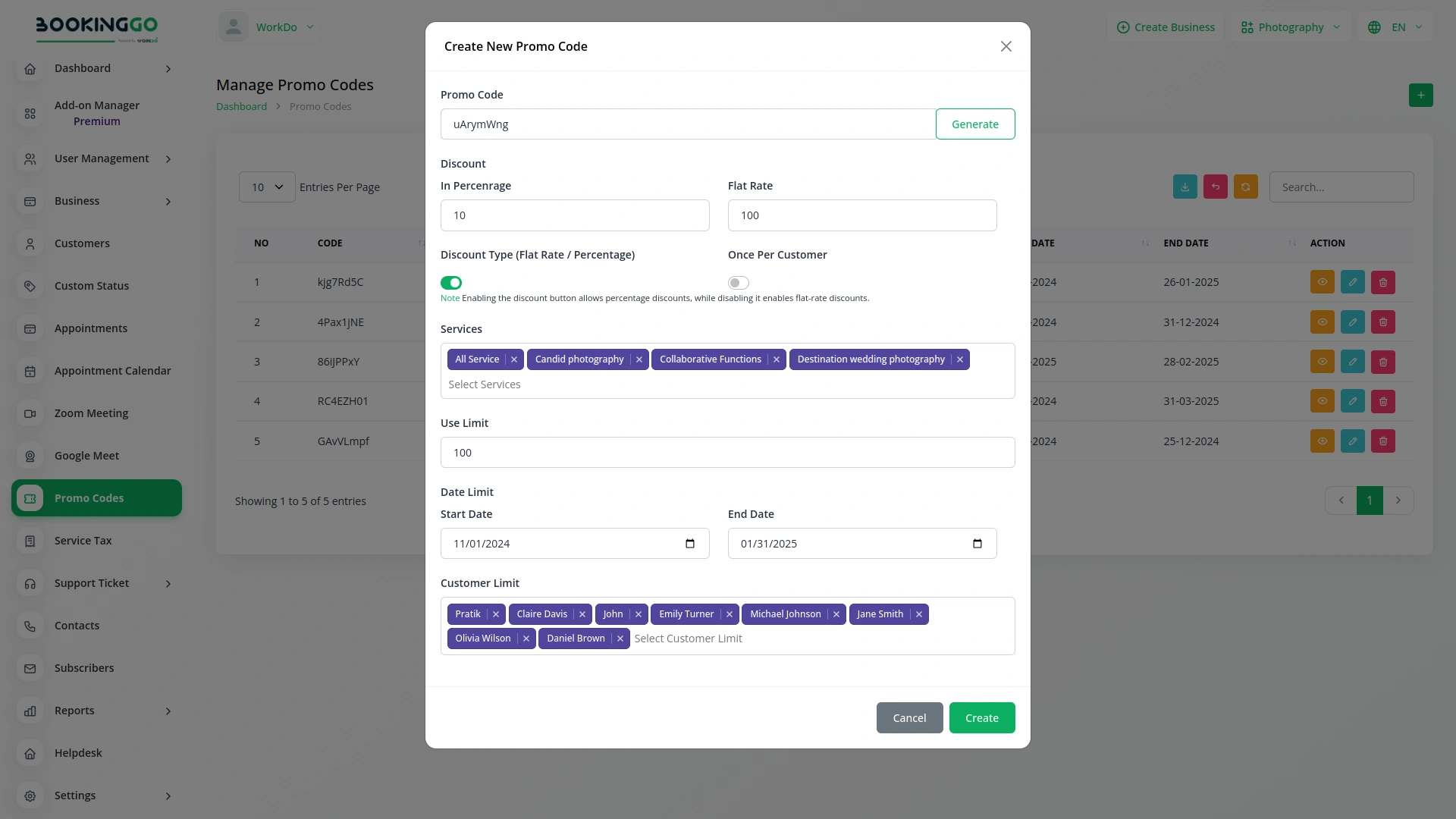Viewport: 1456px width, 819px height.
Task: Click the plus icon to add promo code
Action: point(1421,95)
